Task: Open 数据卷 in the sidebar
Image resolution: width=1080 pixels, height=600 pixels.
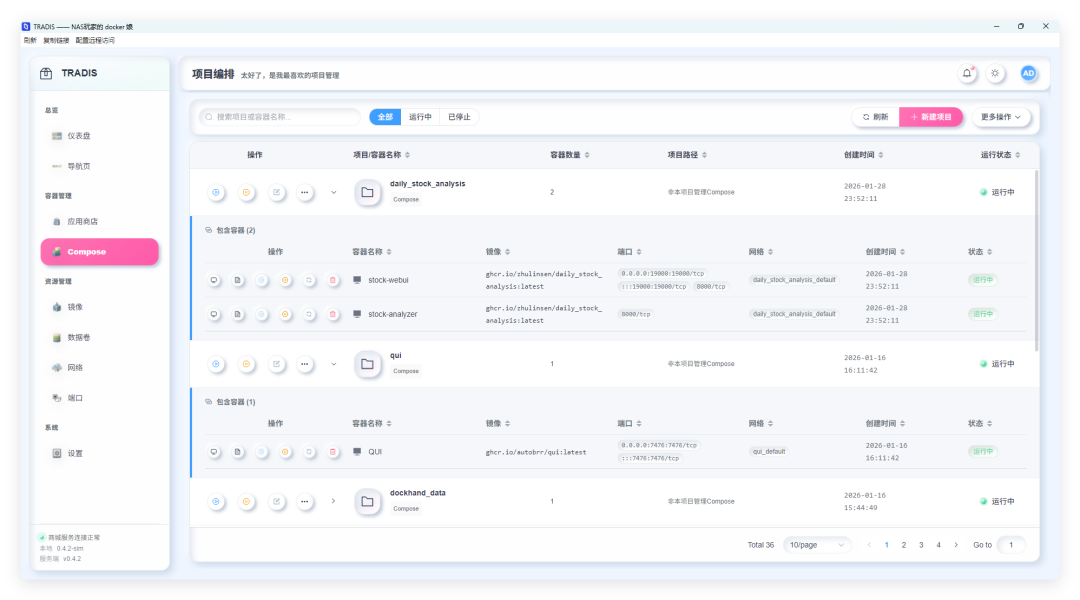Action: [100, 338]
